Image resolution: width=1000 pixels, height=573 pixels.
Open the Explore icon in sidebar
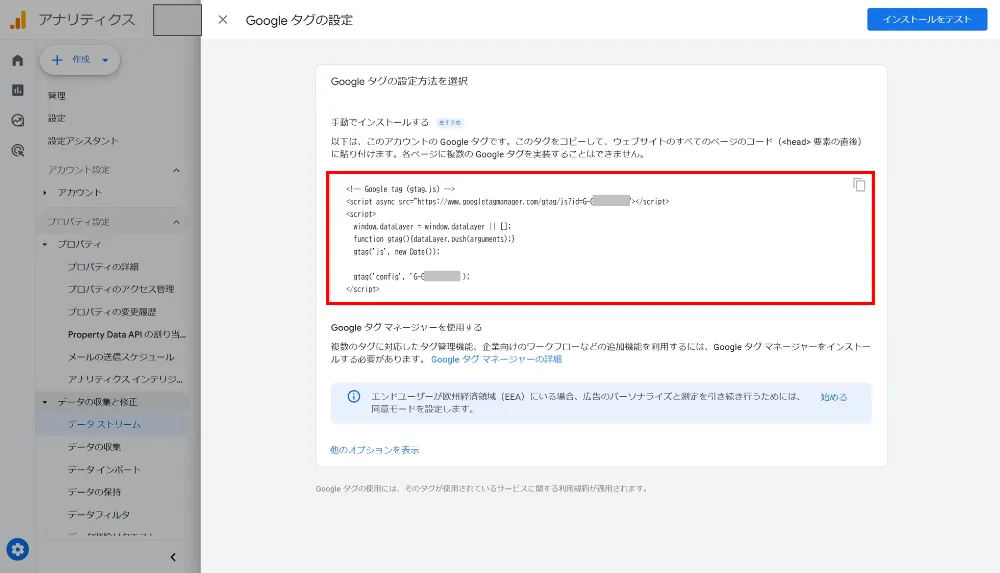pyautogui.click(x=18, y=120)
